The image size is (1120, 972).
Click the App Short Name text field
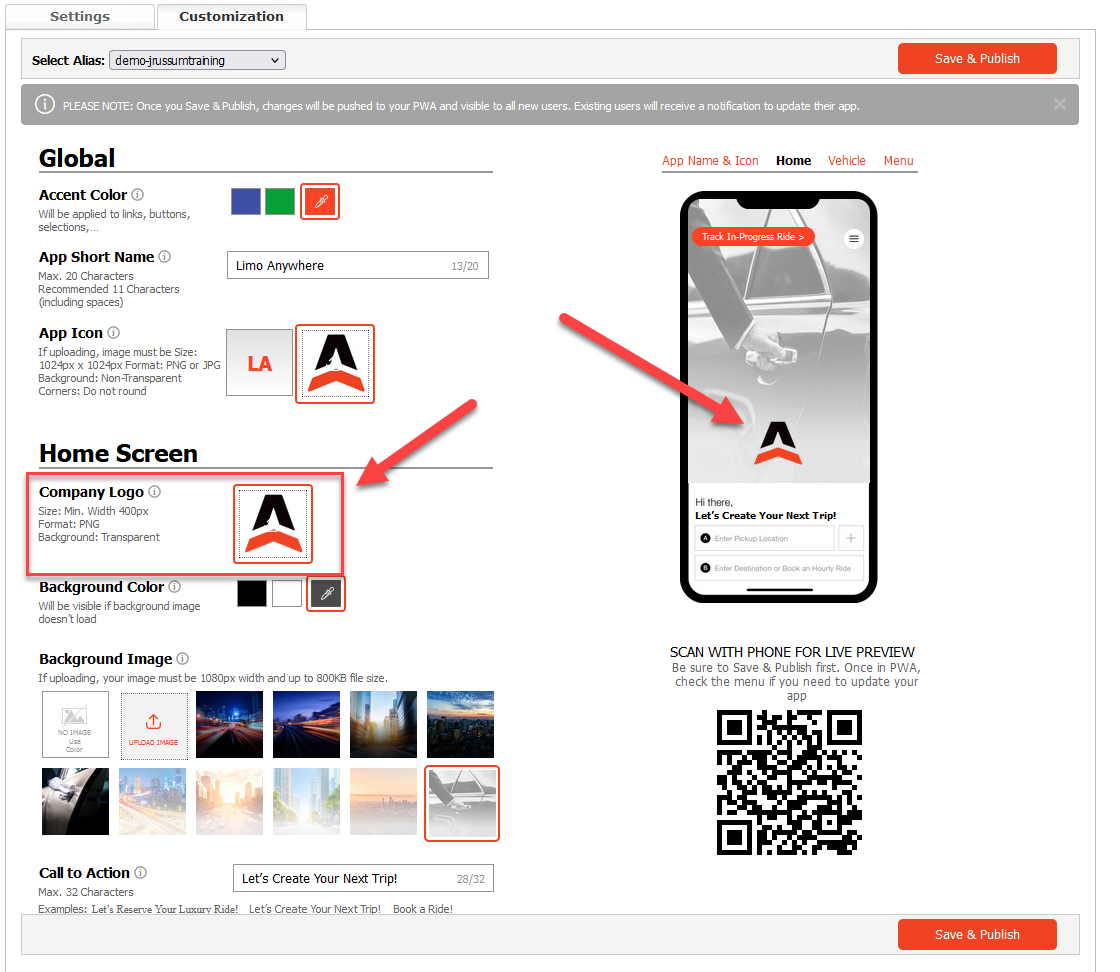340,266
